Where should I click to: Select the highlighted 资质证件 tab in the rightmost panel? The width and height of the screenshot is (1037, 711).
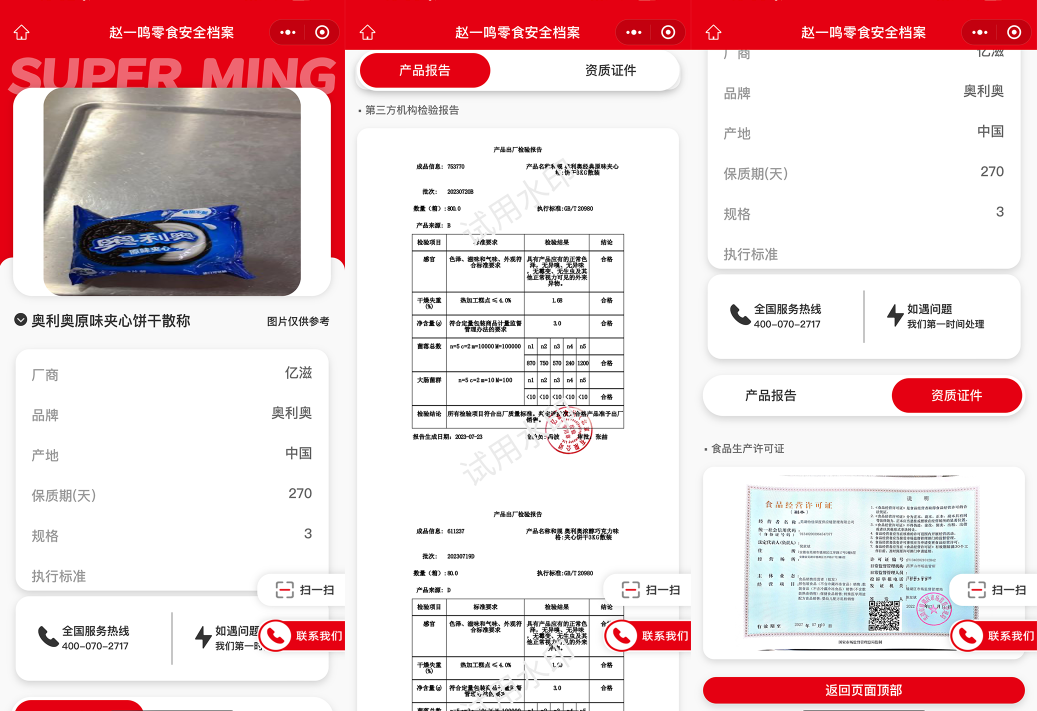[956, 396]
